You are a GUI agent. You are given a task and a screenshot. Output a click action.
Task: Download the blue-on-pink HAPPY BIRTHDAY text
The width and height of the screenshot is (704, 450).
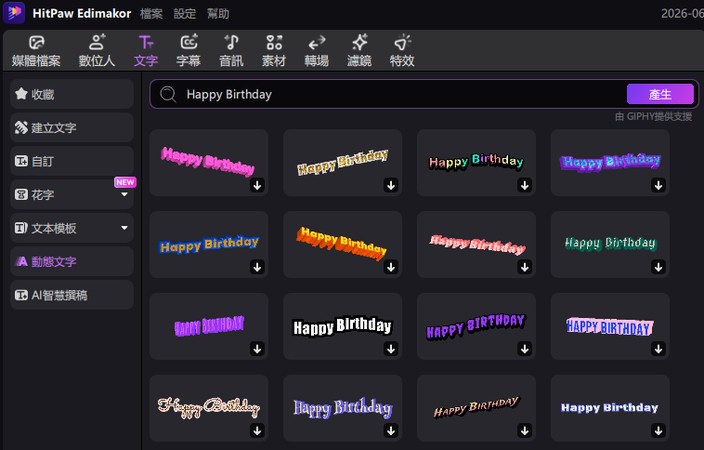pos(659,349)
